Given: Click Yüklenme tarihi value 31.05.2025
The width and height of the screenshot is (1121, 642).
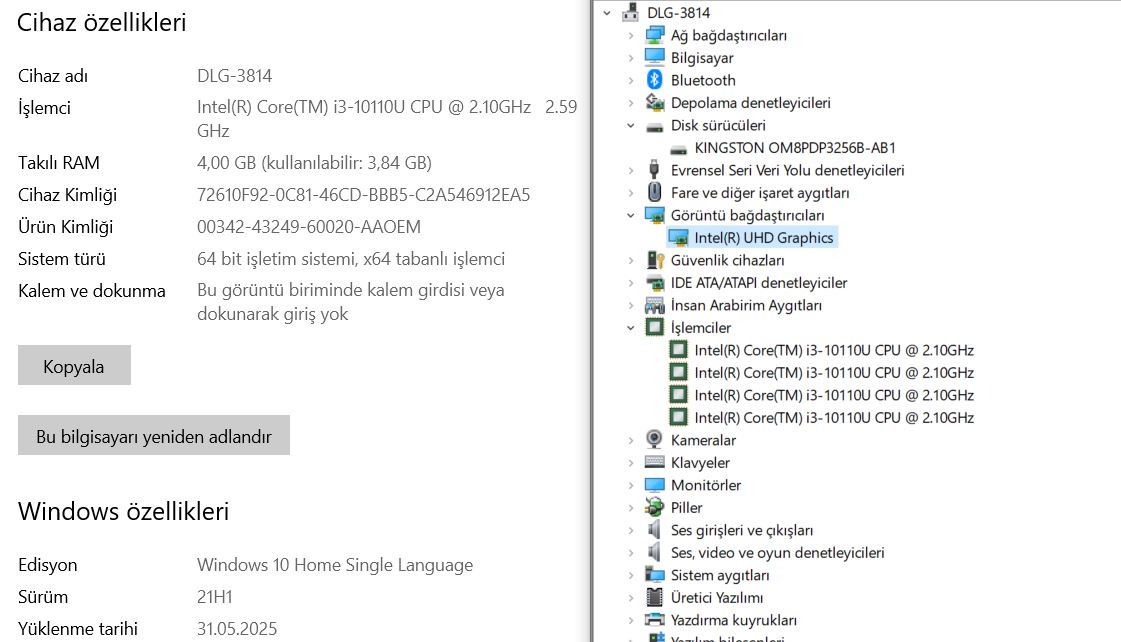Looking at the screenshot, I should (x=237, y=628).
